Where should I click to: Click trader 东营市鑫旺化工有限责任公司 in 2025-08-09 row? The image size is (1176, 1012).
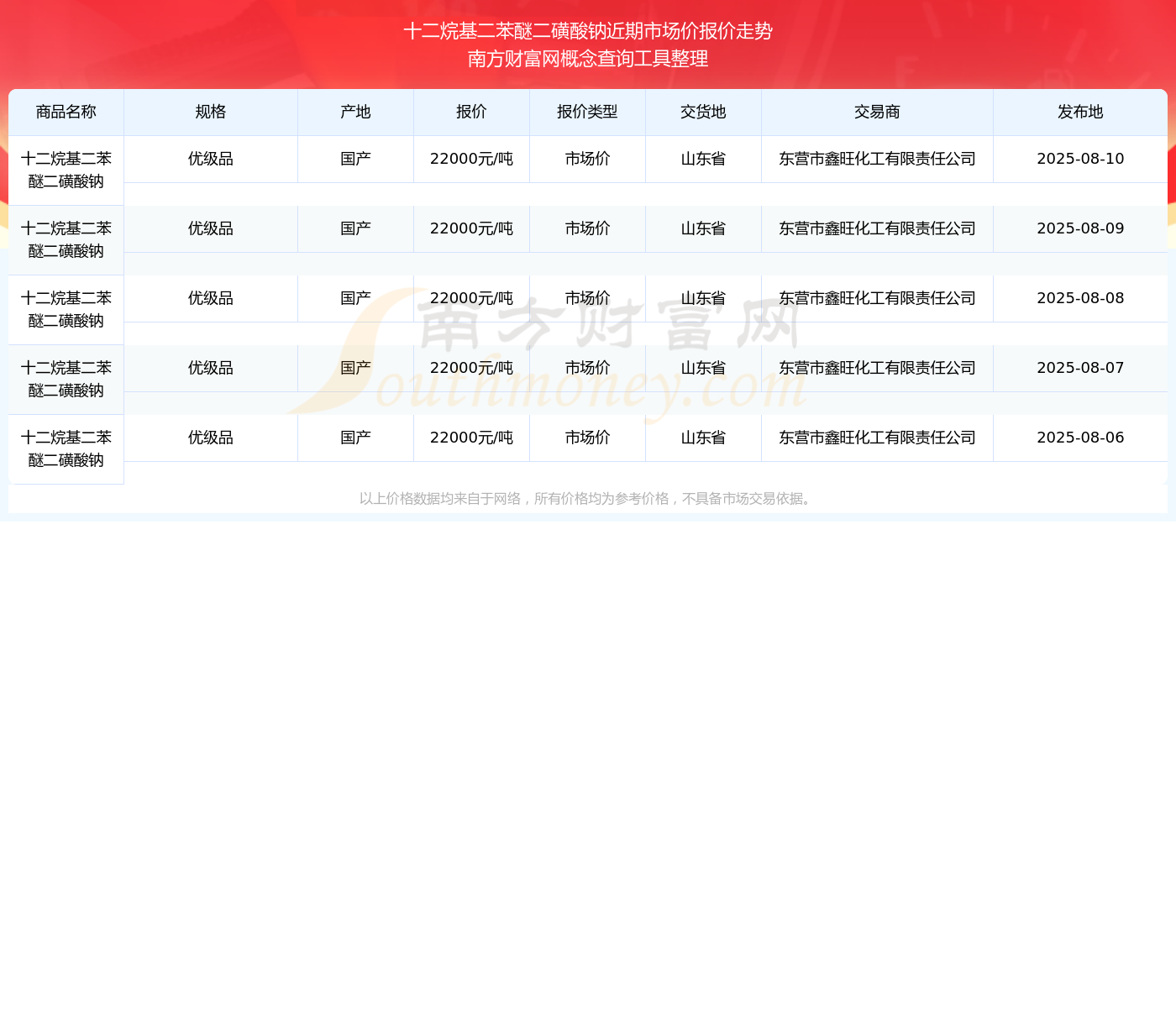coord(878,228)
